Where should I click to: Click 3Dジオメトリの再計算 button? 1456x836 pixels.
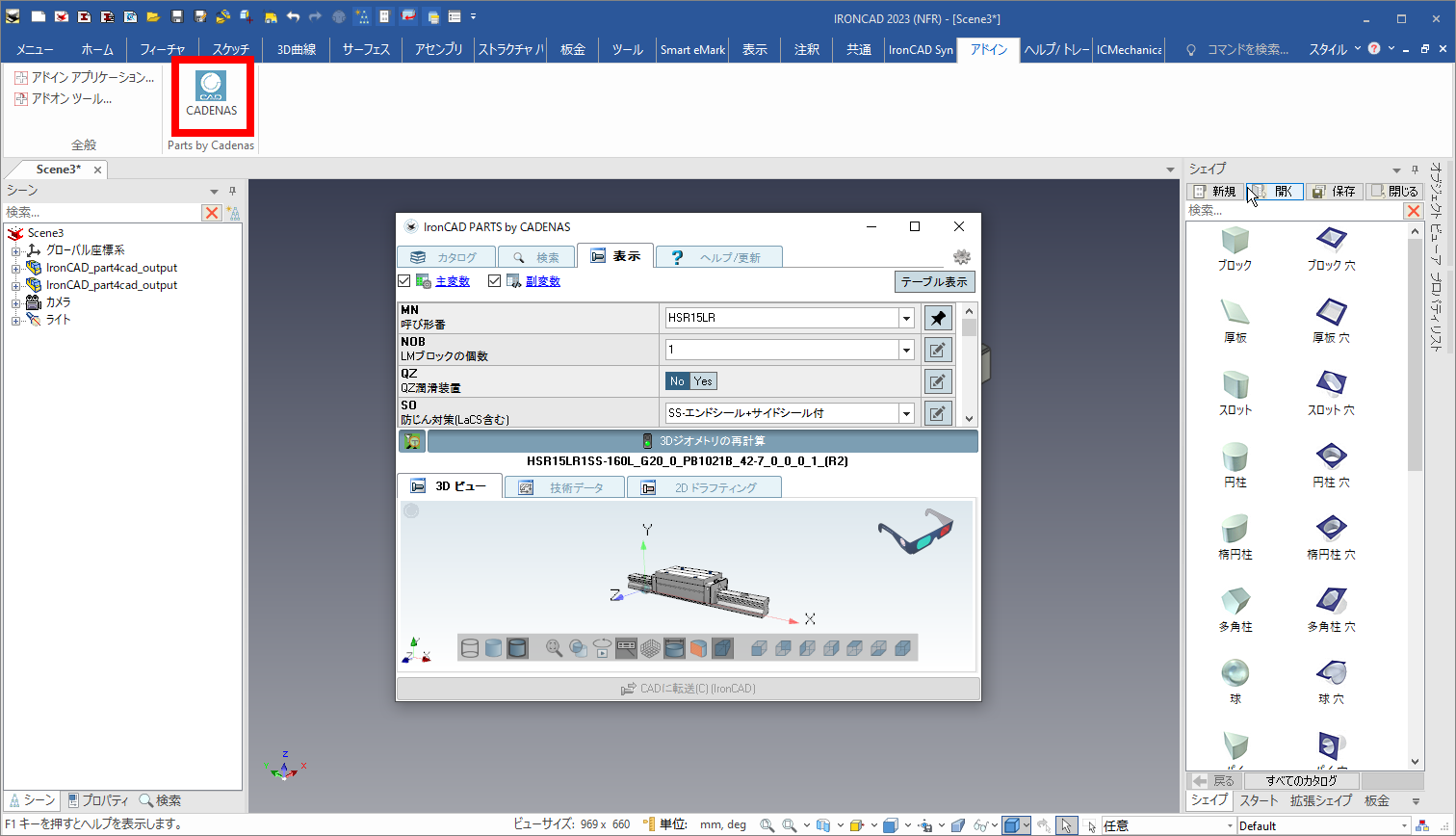703,441
